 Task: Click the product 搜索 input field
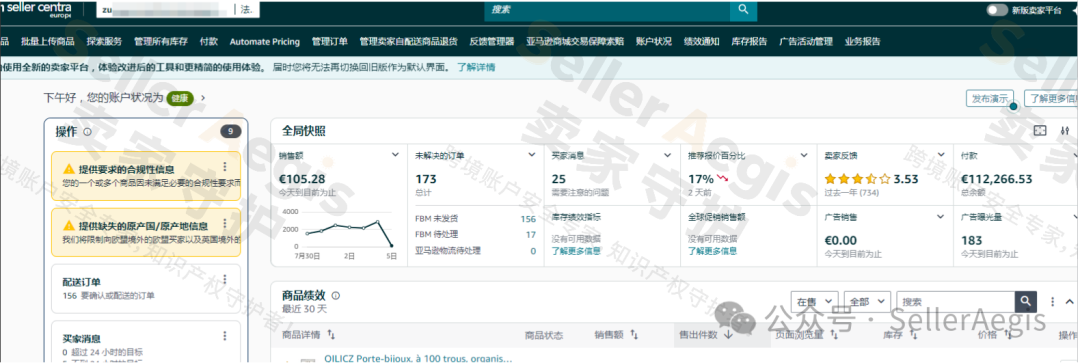pyautogui.click(x=955, y=302)
